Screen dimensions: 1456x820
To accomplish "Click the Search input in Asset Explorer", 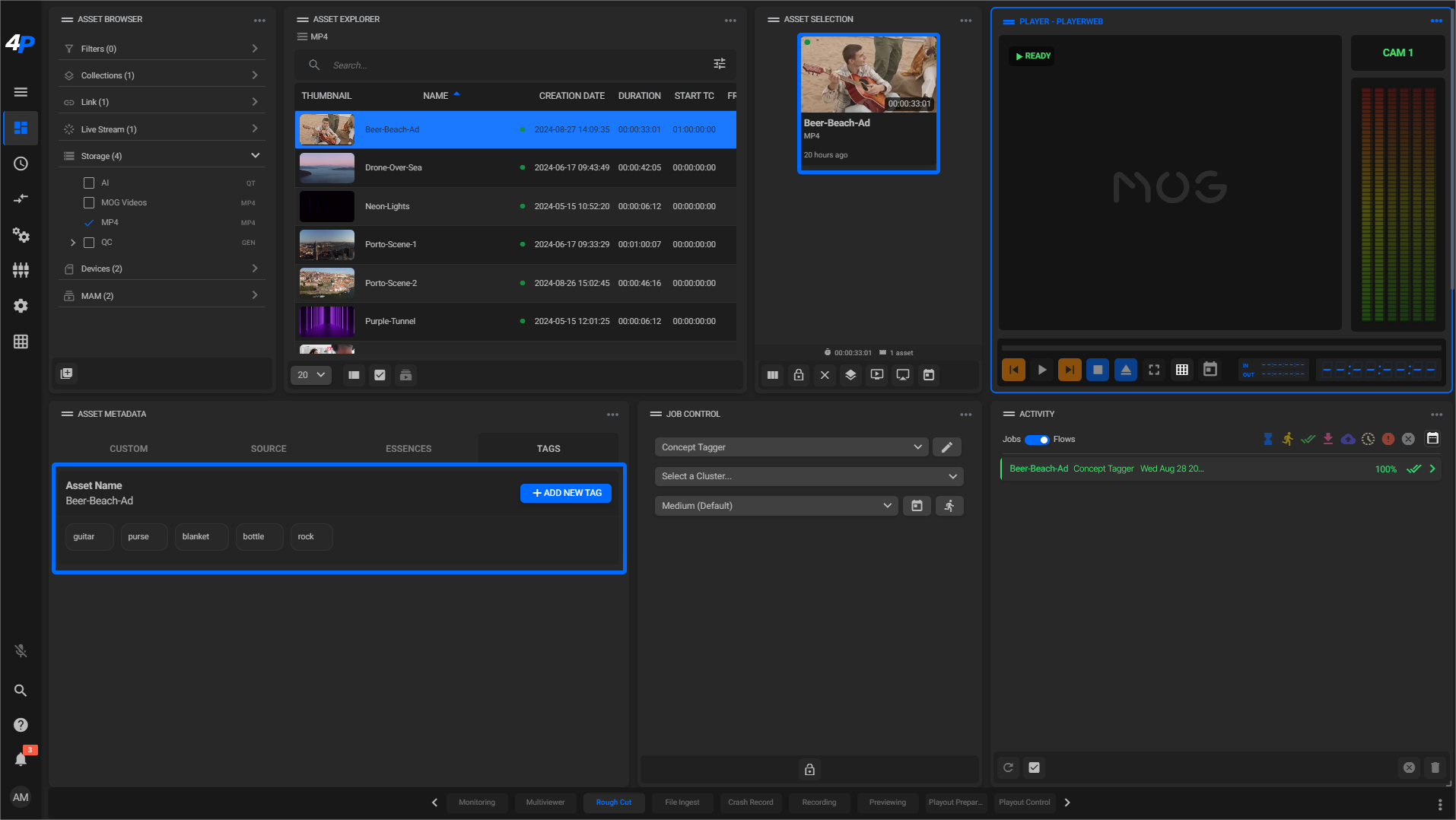I will (517, 65).
